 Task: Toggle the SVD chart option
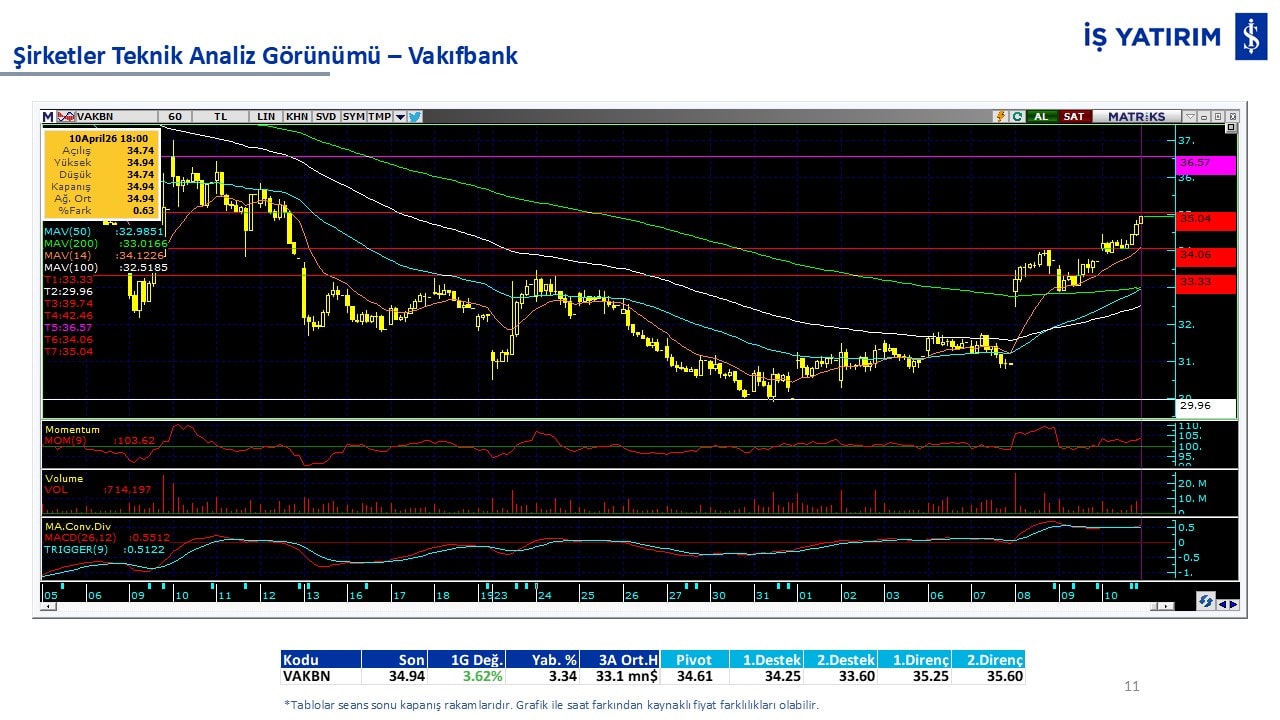[x=326, y=117]
